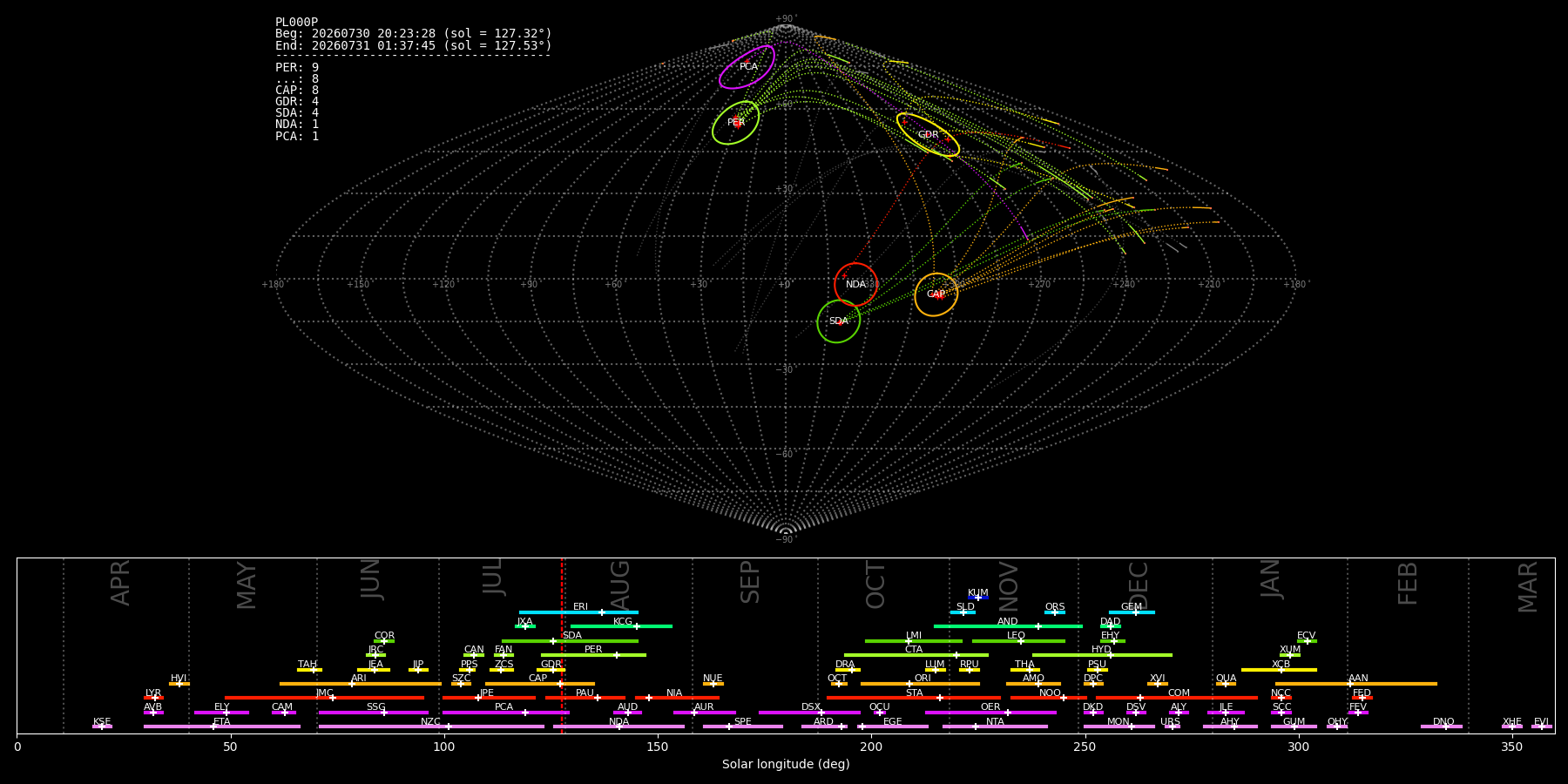Click the 'CAP: 8' count in the legend
The width and height of the screenshot is (1568, 784).
point(297,91)
